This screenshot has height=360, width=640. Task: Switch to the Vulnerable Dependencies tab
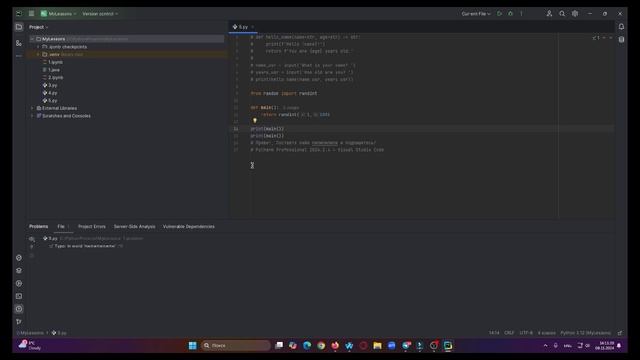pyautogui.click(x=189, y=227)
